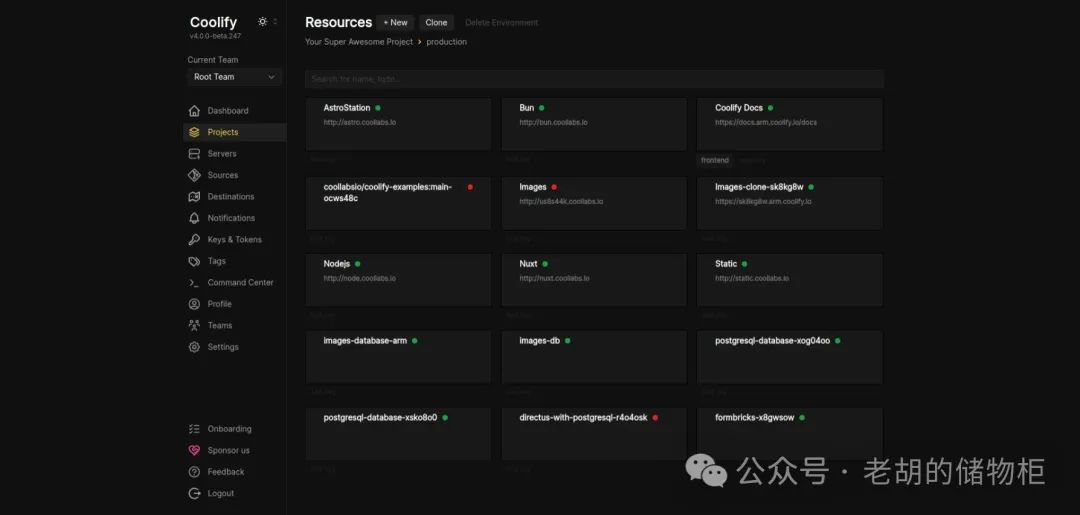Click the Notifications bell icon
The width and height of the screenshot is (1080, 515).
click(x=194, y=218)
